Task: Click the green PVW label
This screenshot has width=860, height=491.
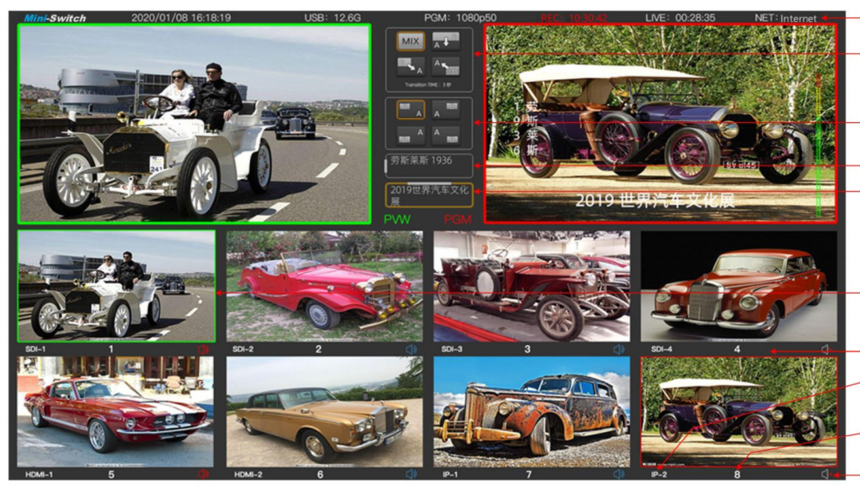Action: pyautogui.click(x=397, y=219)
